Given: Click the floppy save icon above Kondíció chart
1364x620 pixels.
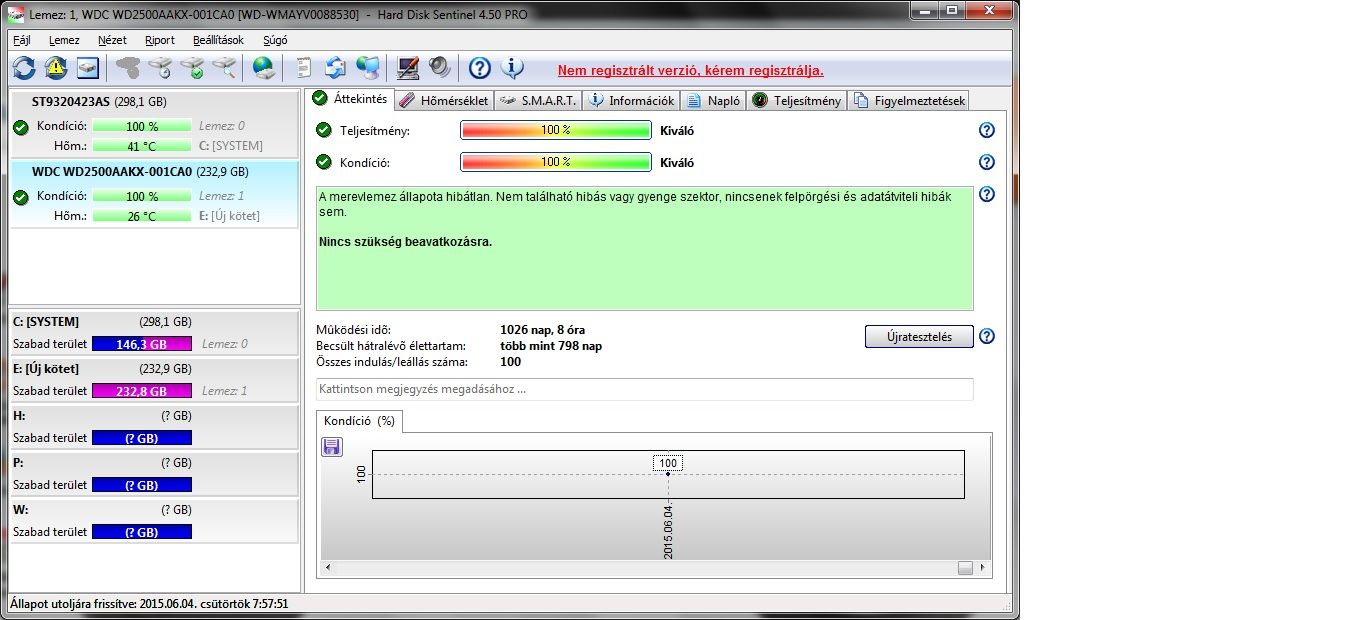Looking at the screenshot, I should 332,447.
